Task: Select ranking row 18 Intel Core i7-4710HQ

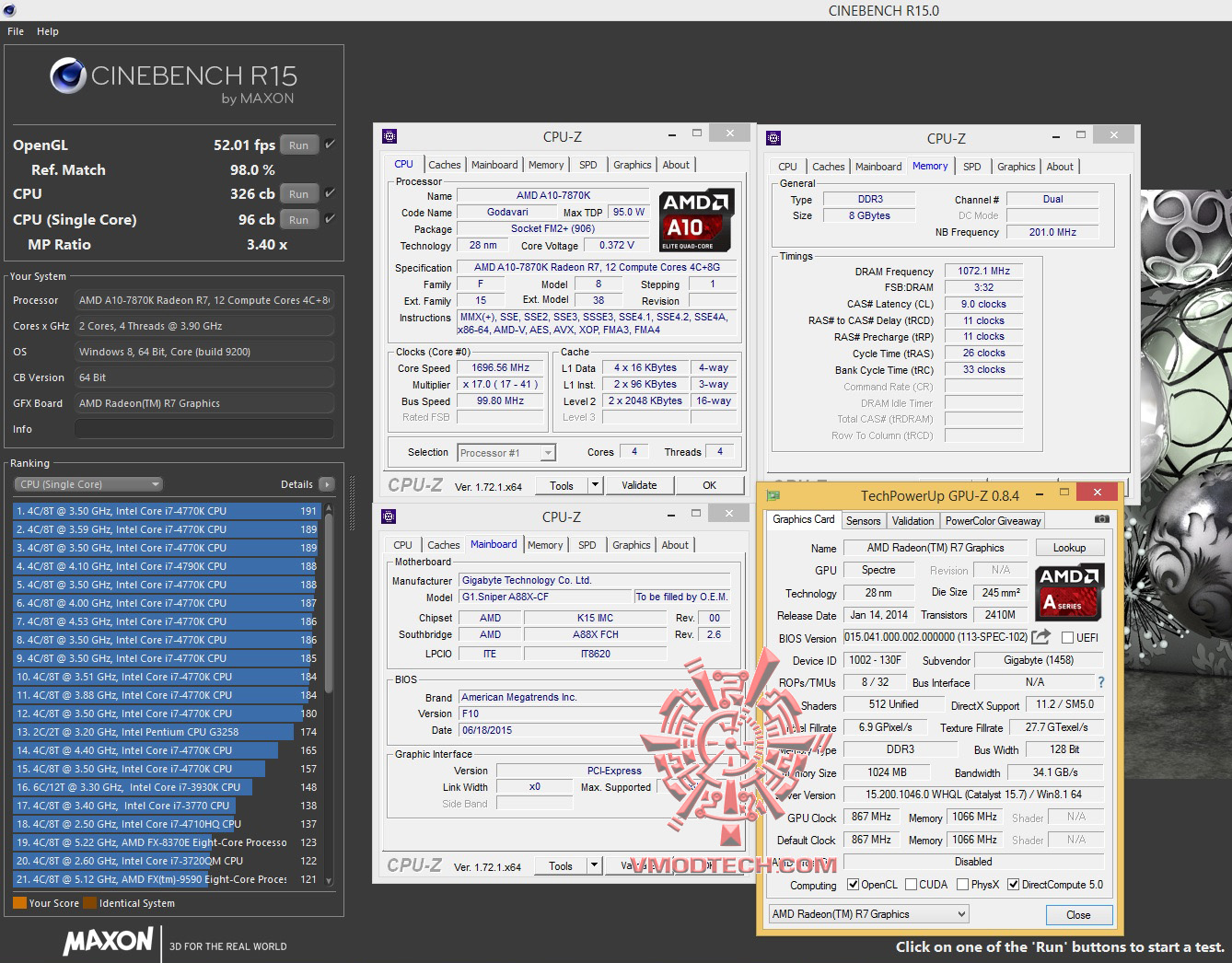Action: 166,824
